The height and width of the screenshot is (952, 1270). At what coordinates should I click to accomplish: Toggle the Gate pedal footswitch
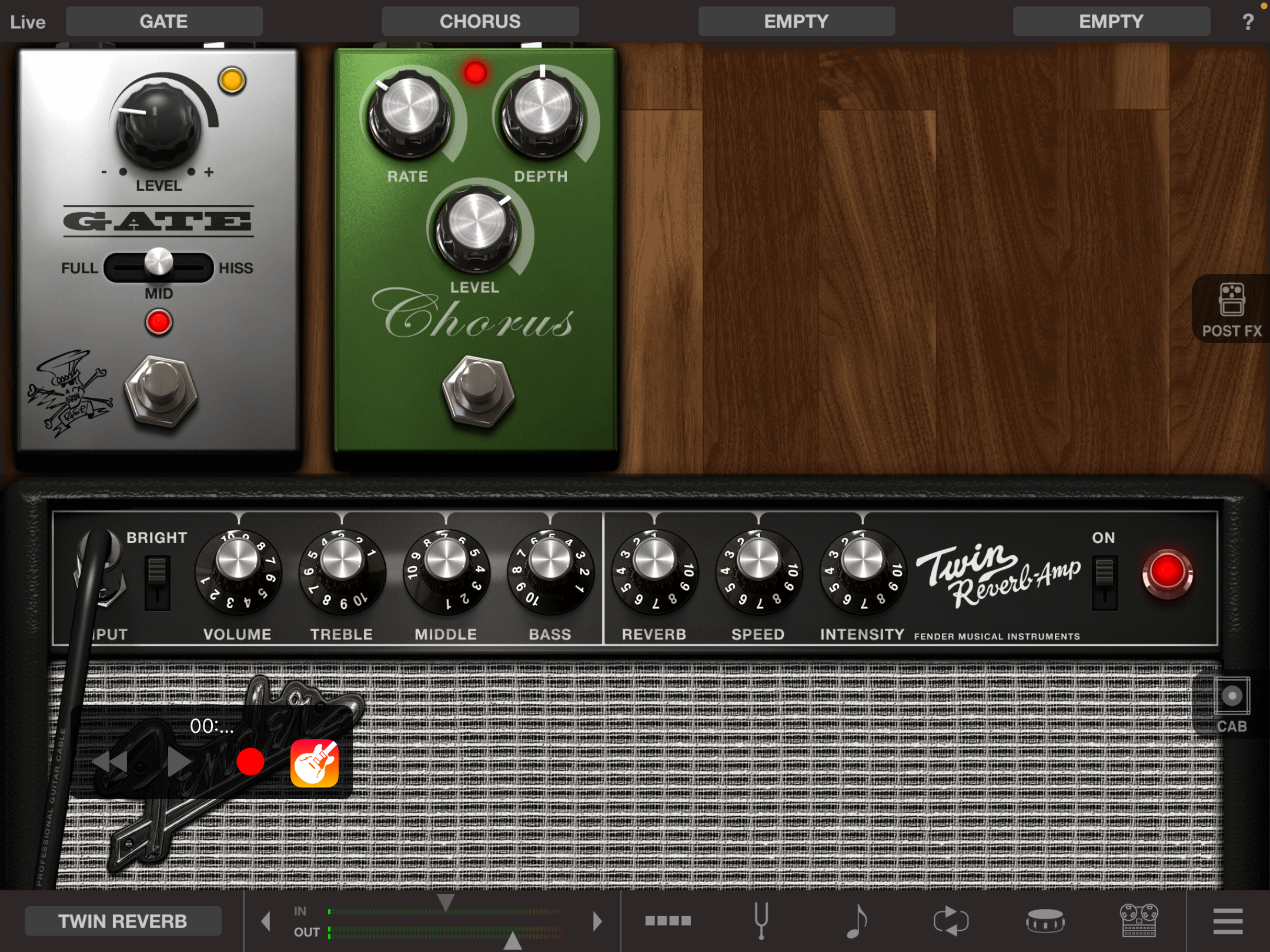161,392
